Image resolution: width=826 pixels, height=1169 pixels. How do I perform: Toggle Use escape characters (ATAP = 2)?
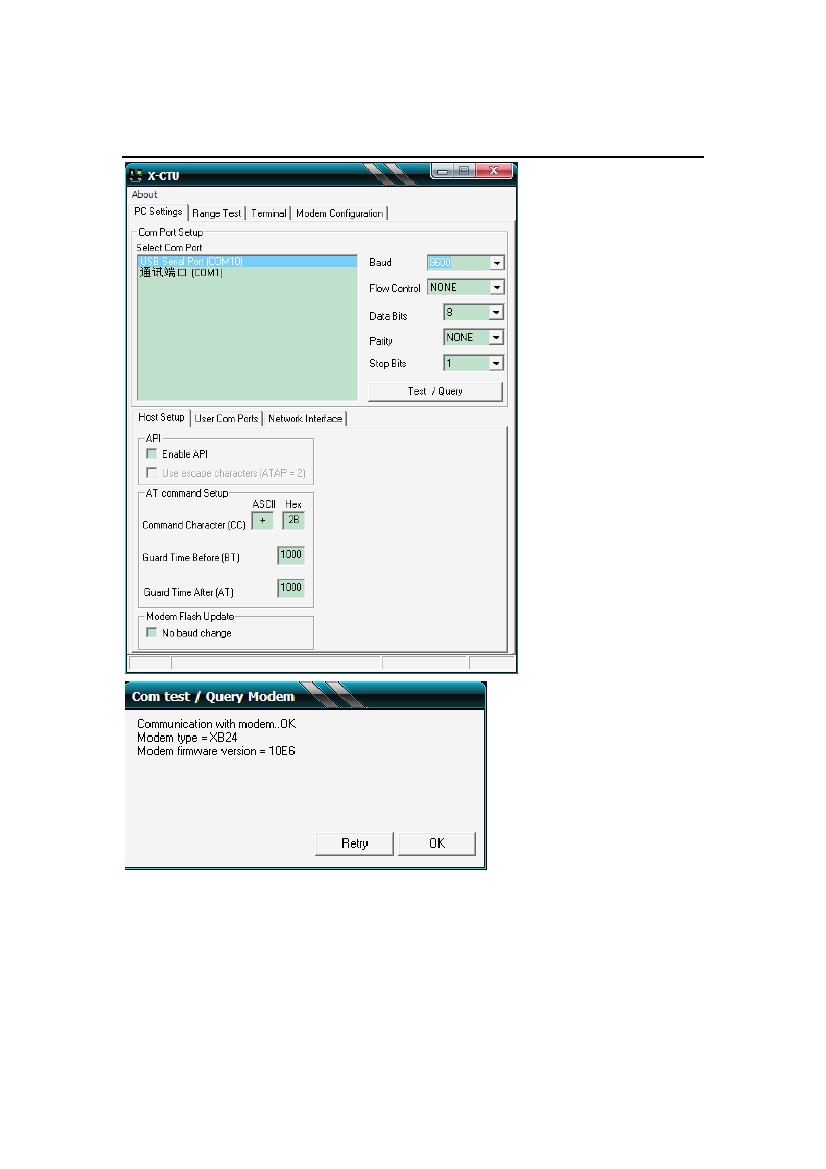click(x=152, y=473)
